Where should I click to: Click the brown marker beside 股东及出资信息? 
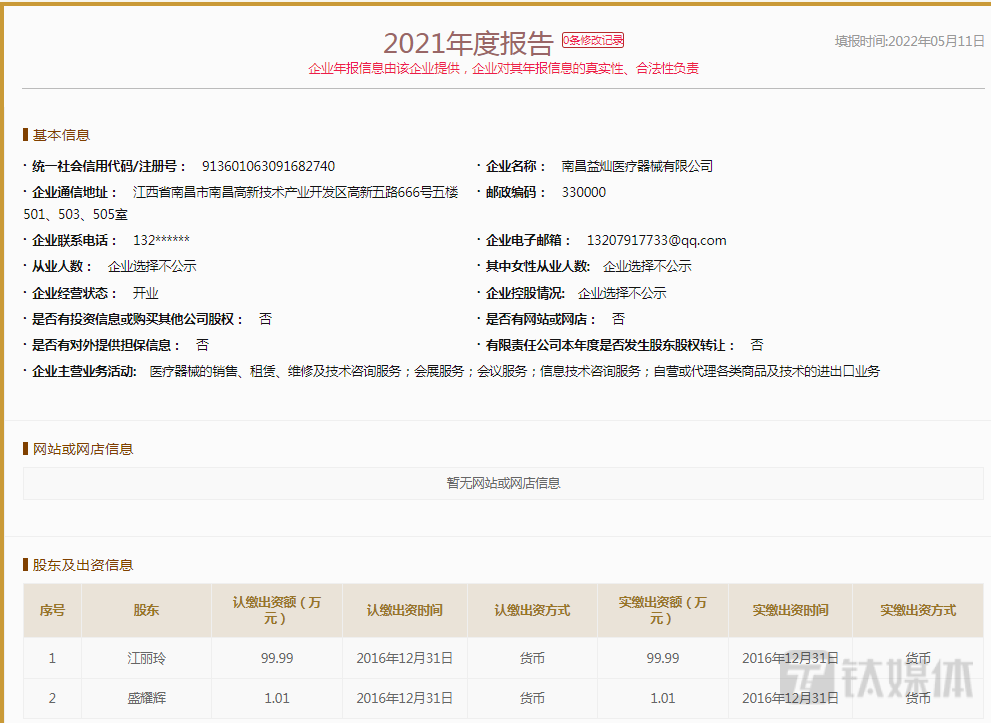[26, 565]
